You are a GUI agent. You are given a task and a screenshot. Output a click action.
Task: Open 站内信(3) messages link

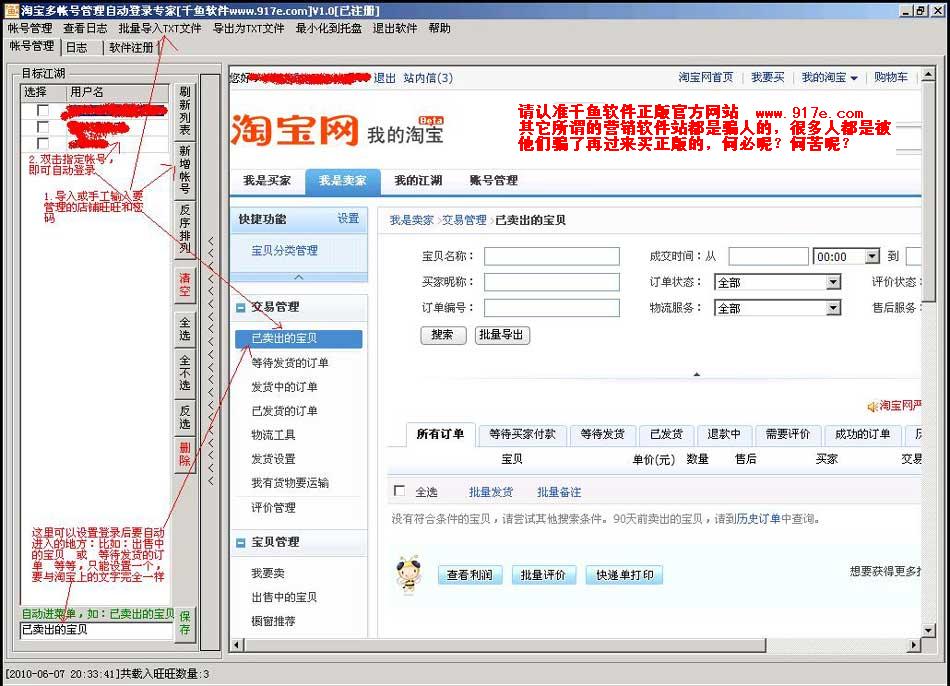pyautogui.click(x=428, y=78)
